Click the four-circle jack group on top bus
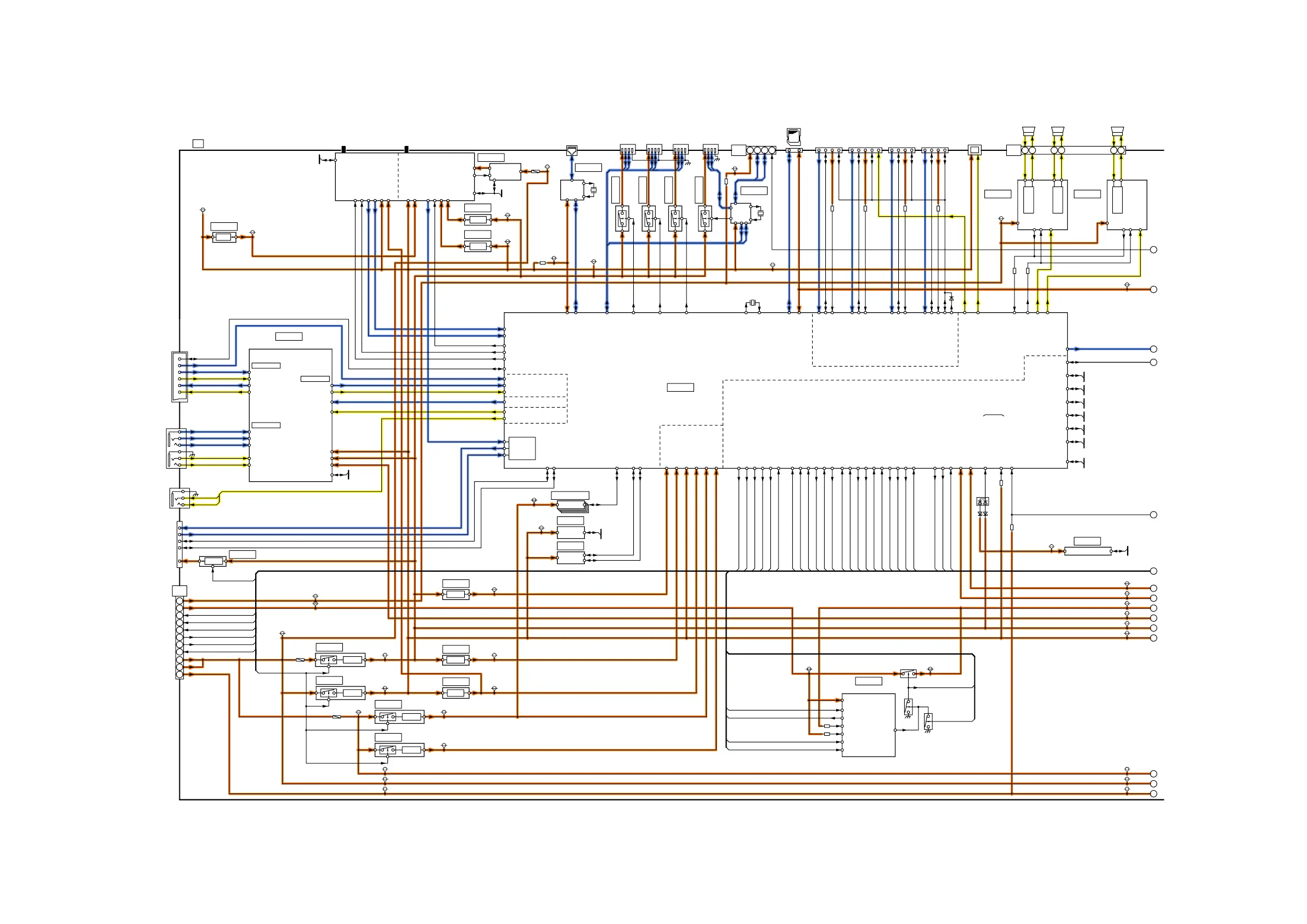 760,150
